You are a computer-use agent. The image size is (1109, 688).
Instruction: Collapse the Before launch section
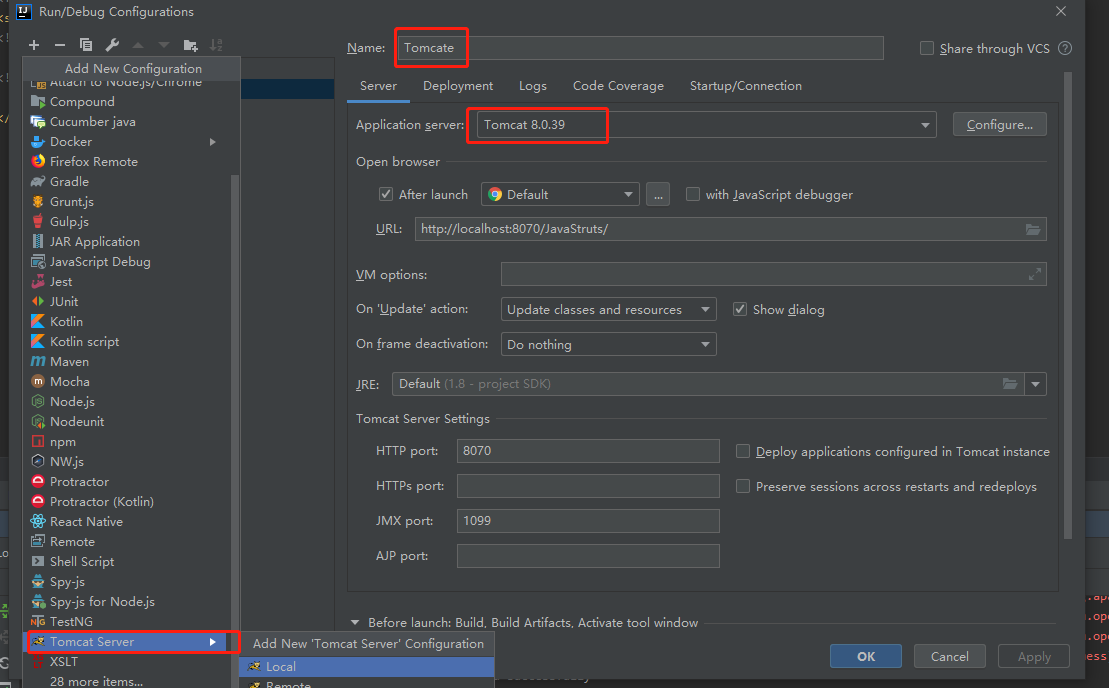(355, 623)
